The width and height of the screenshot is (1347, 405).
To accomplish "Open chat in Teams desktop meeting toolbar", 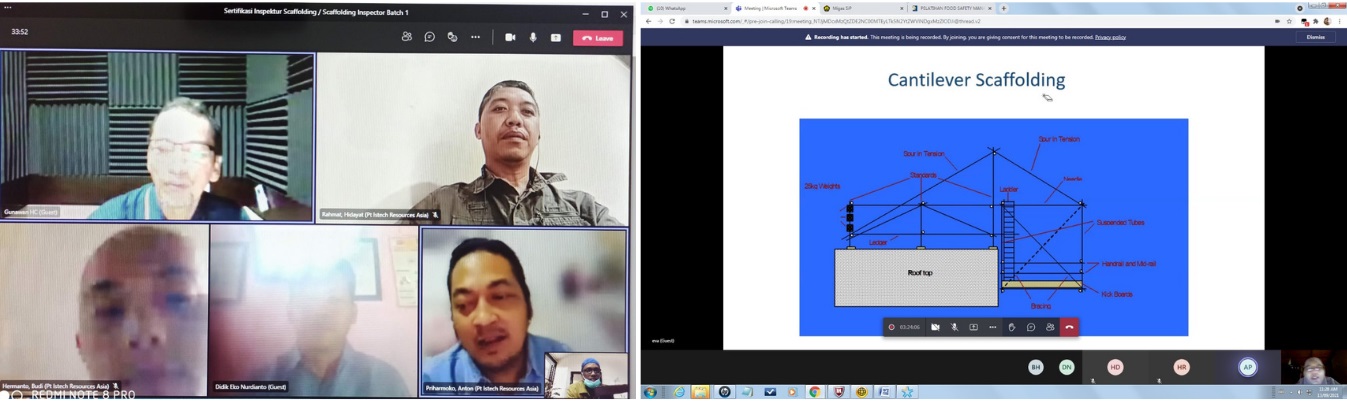I will pos(430,37).
